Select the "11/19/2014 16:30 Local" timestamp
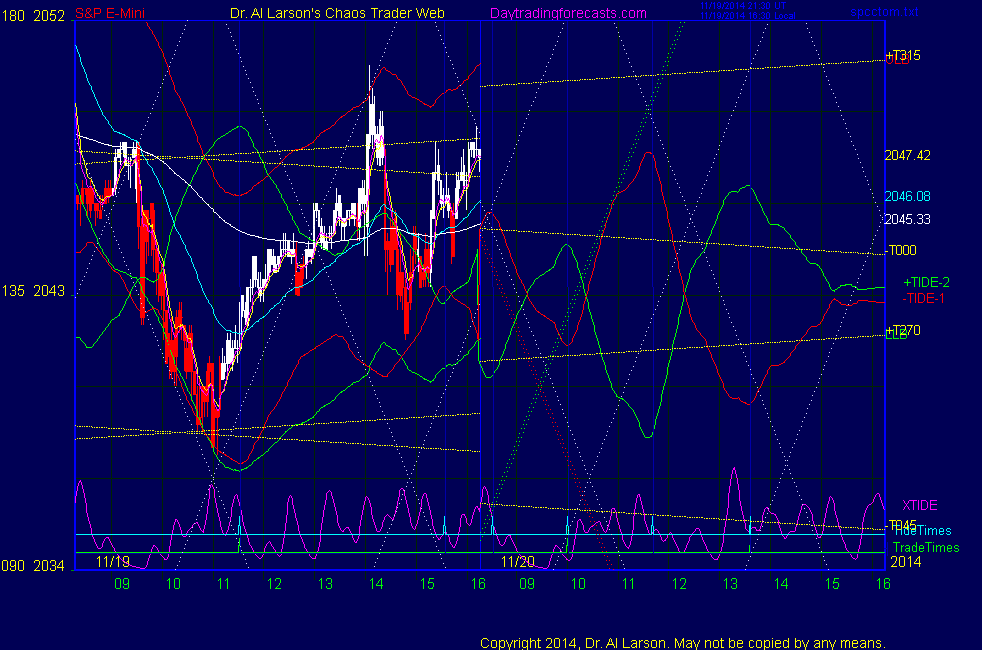 tap(748, 16)
